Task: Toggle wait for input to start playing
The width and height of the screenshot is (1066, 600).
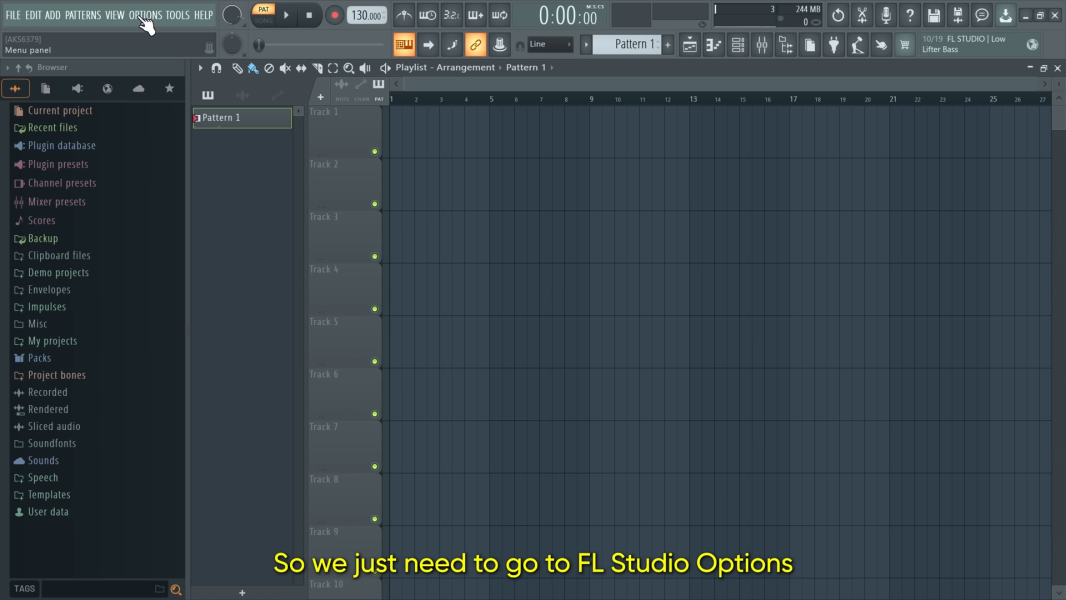Action: coord(428,15)
